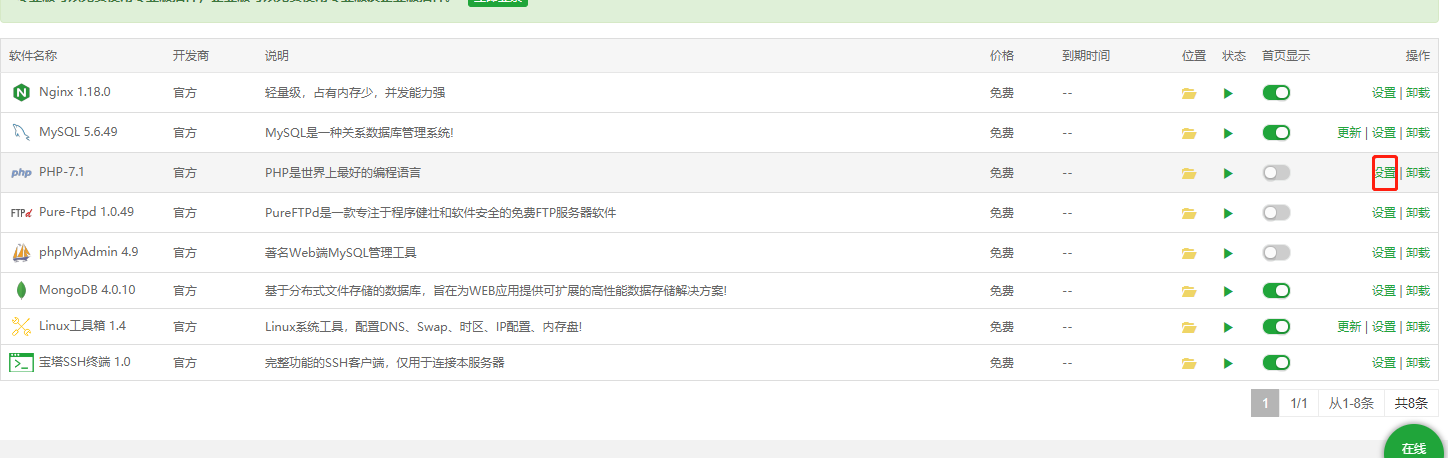Viewport: 1448px width, 458px height.
Task: Open the 宝塔SSH终端 install folder icon
Action: pos(1189,363)
